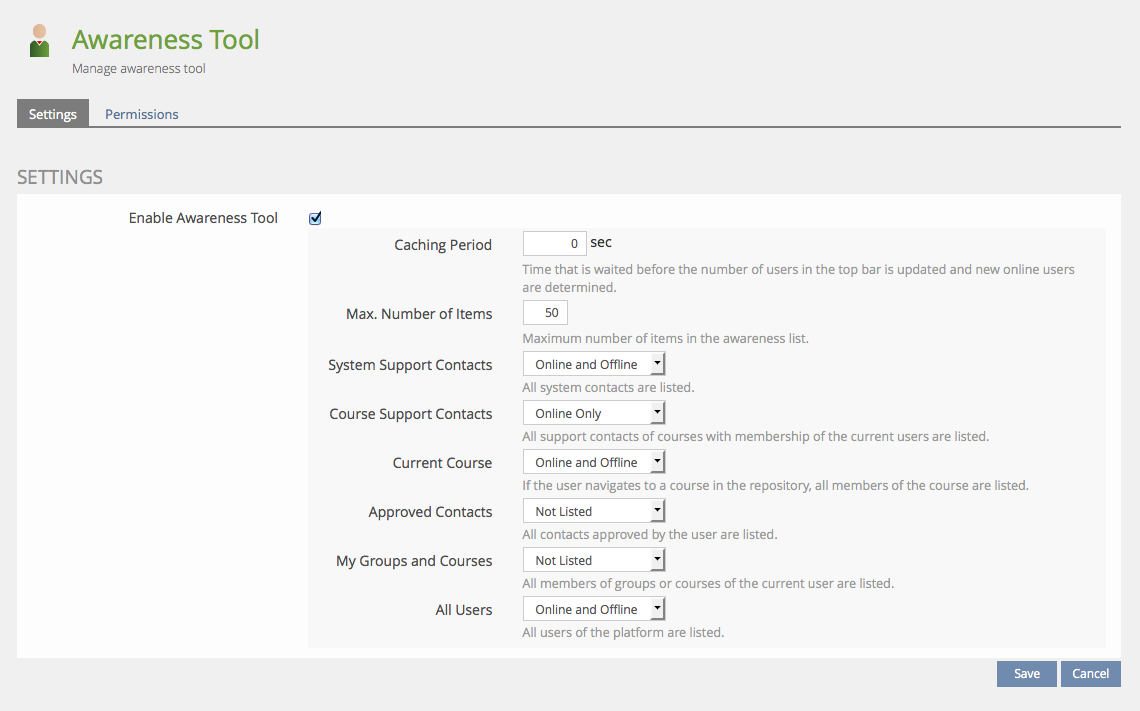Viewport: 1140px width, 711px height.
Task: Click the Max. Number of Items field
Action: 545,313
